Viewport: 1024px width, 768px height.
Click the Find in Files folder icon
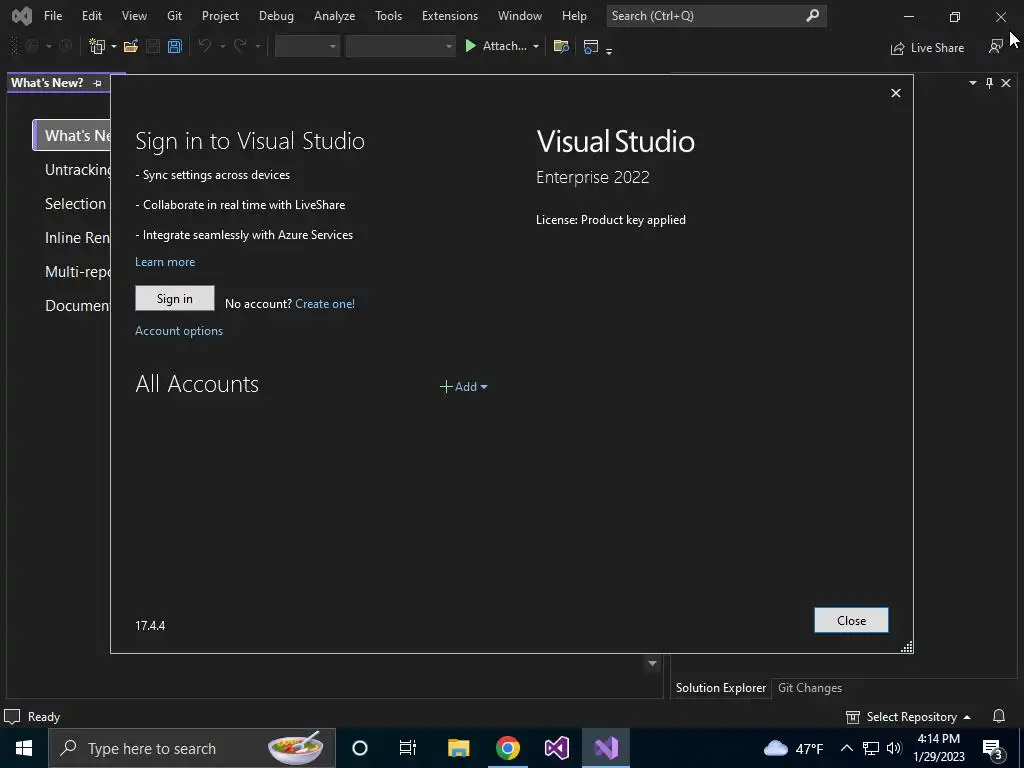pos(561,46)
